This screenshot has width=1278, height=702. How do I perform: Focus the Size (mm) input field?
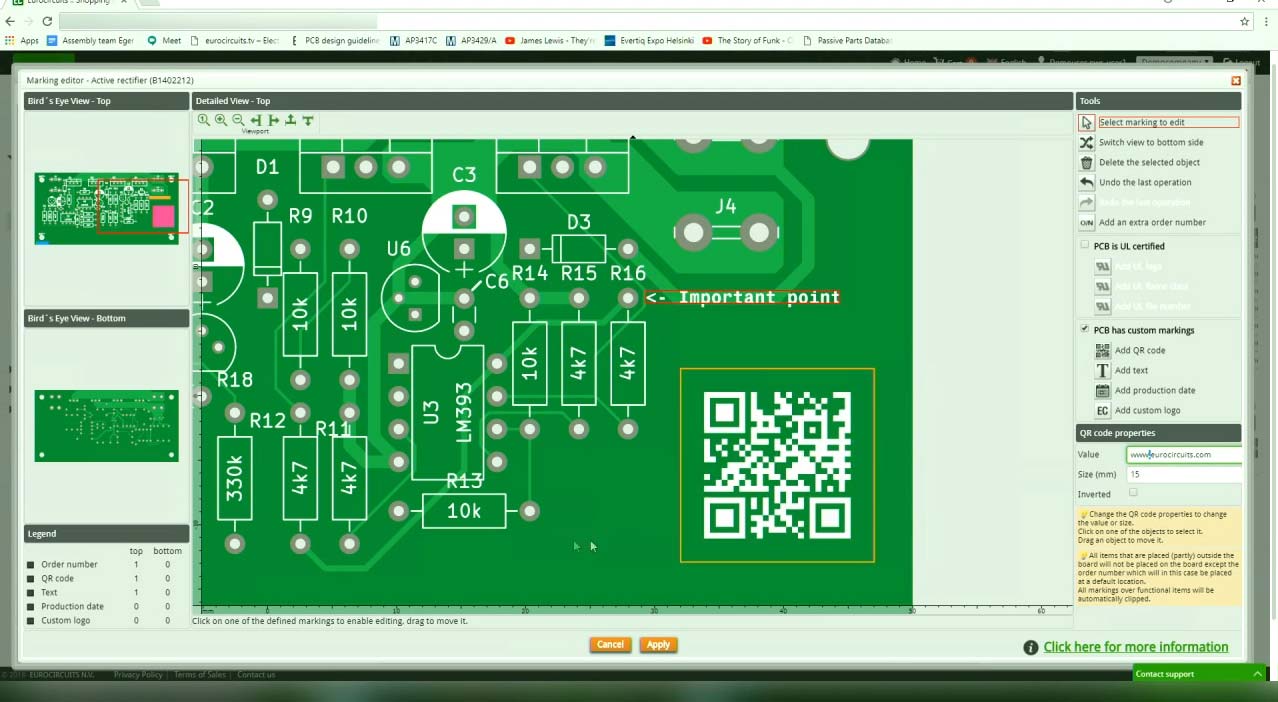[x=1184, y=474]
